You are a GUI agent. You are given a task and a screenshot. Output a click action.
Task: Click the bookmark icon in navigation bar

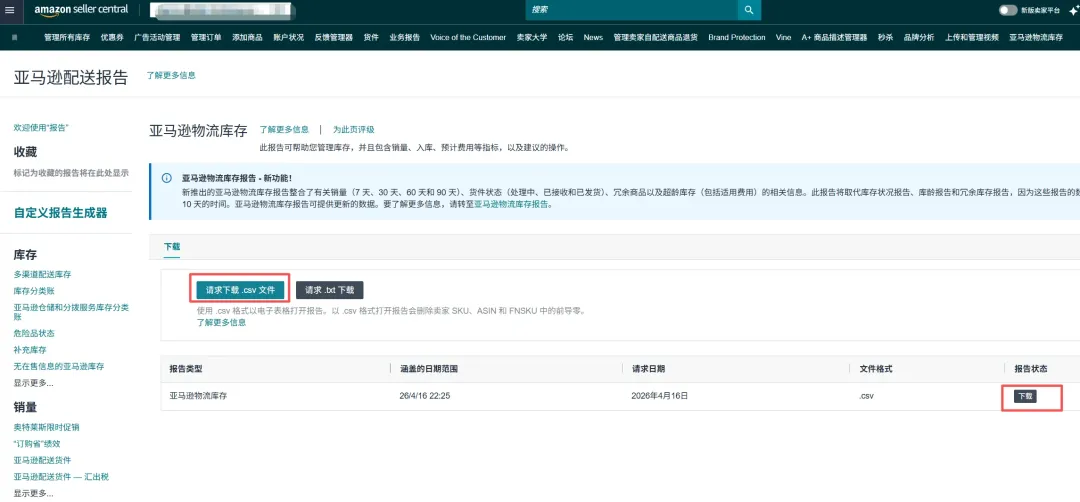[15, 38]
